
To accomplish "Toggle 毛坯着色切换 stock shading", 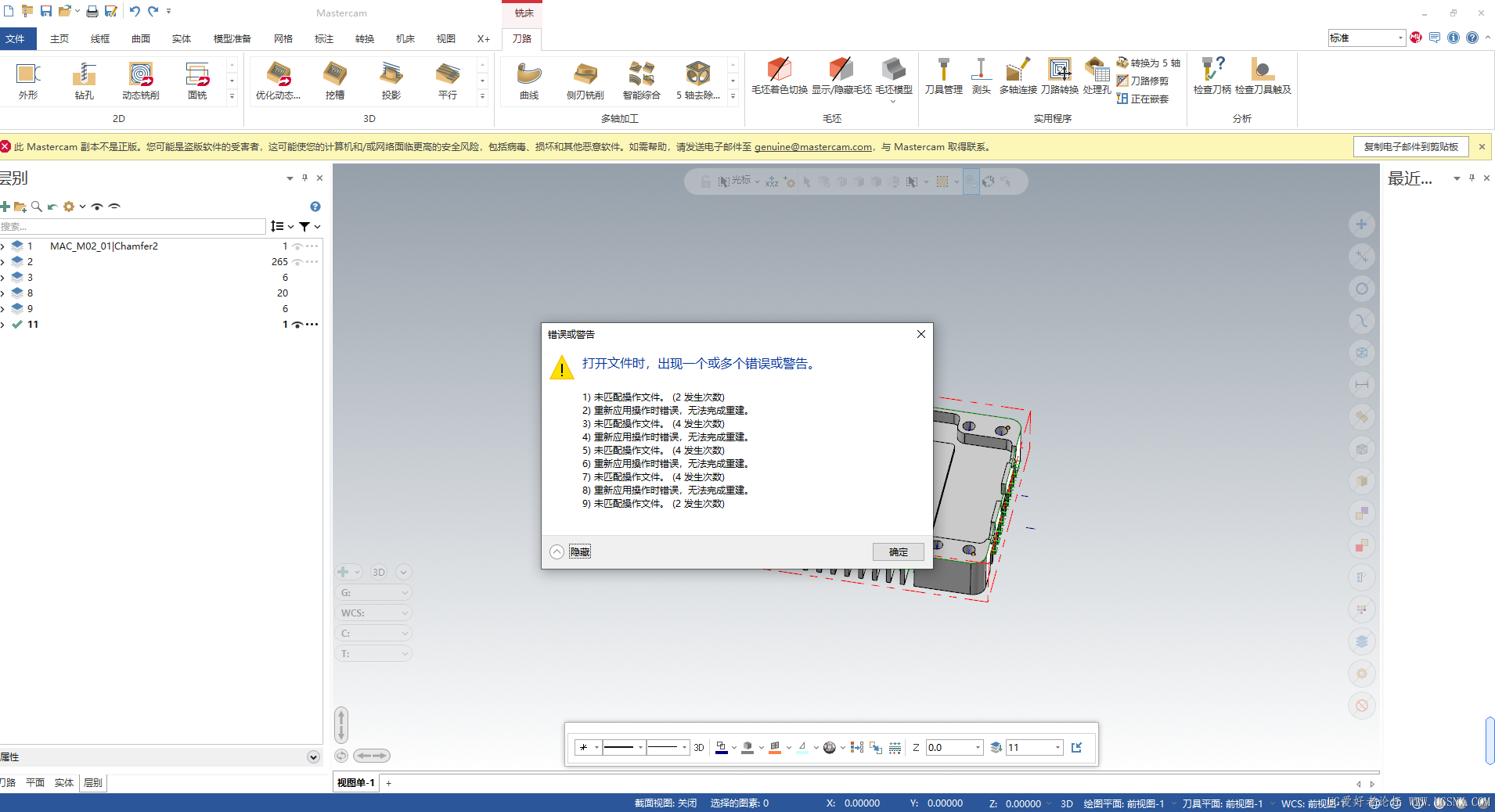I will point(780,77).
